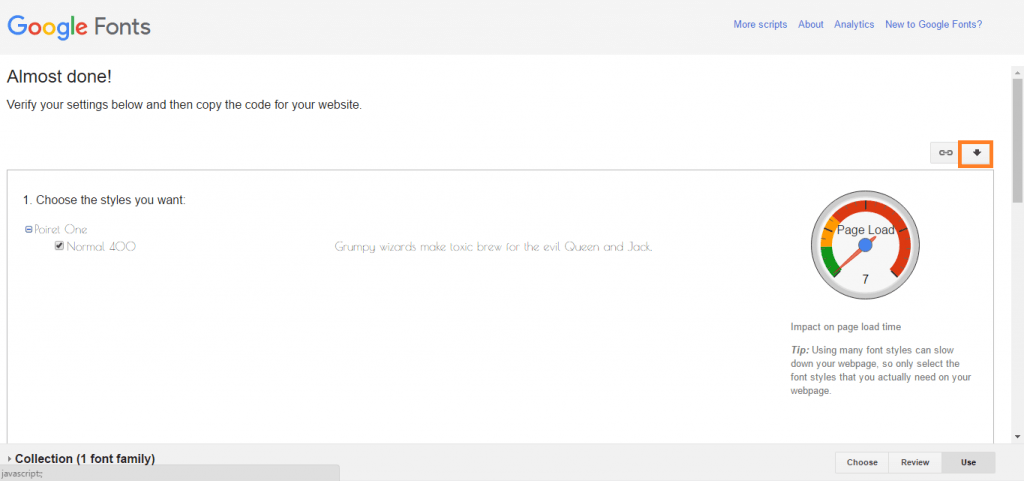Click the Impact on page load time caption
1024x481 pixels.
(846, 326)
